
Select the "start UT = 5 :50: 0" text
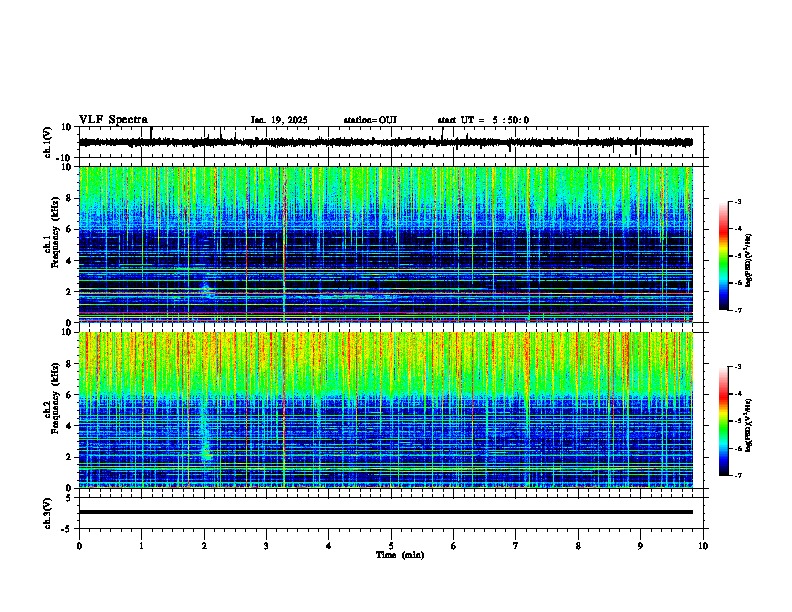[483, 120]
